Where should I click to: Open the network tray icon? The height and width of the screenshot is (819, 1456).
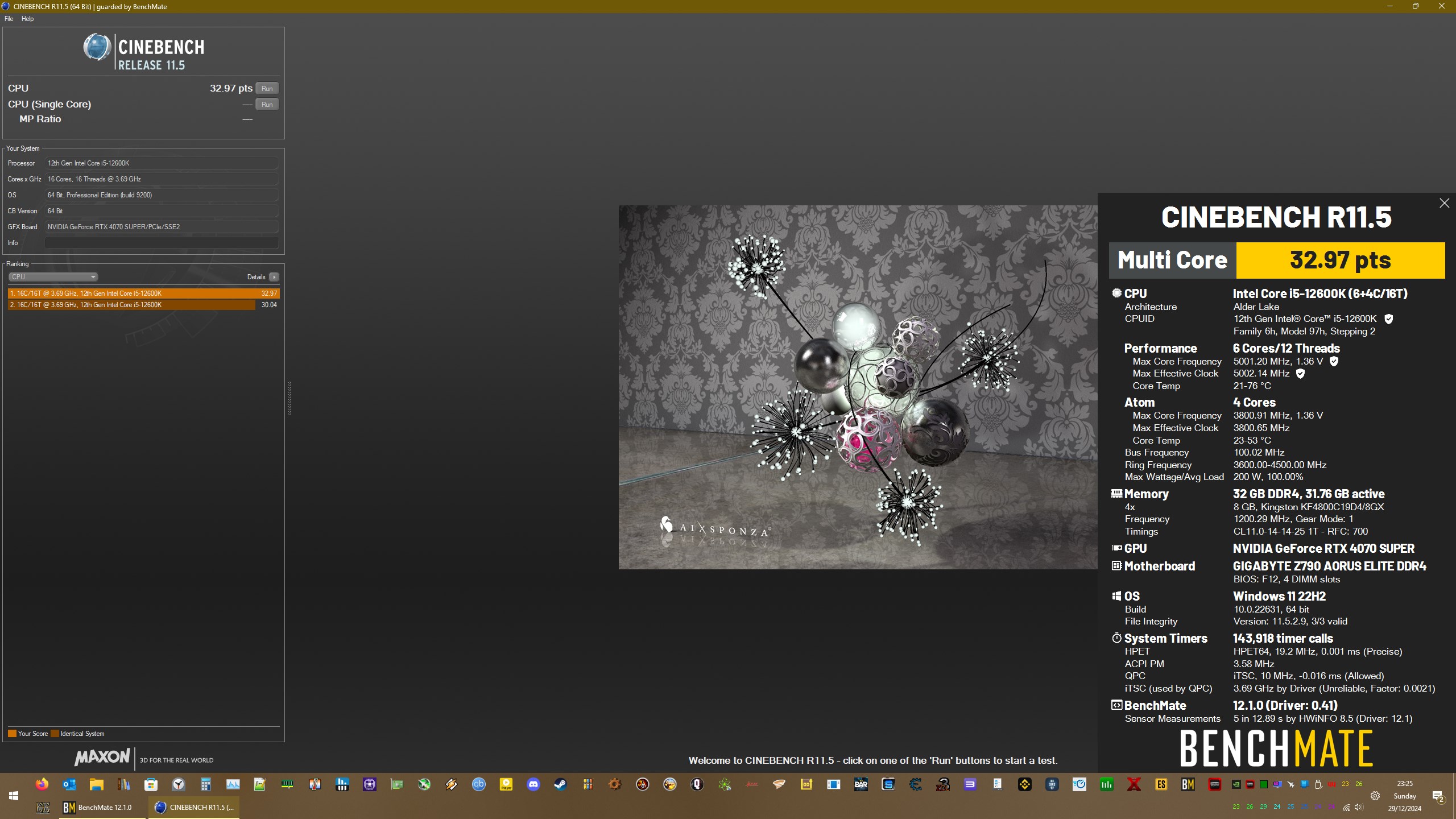[1346, 808]
